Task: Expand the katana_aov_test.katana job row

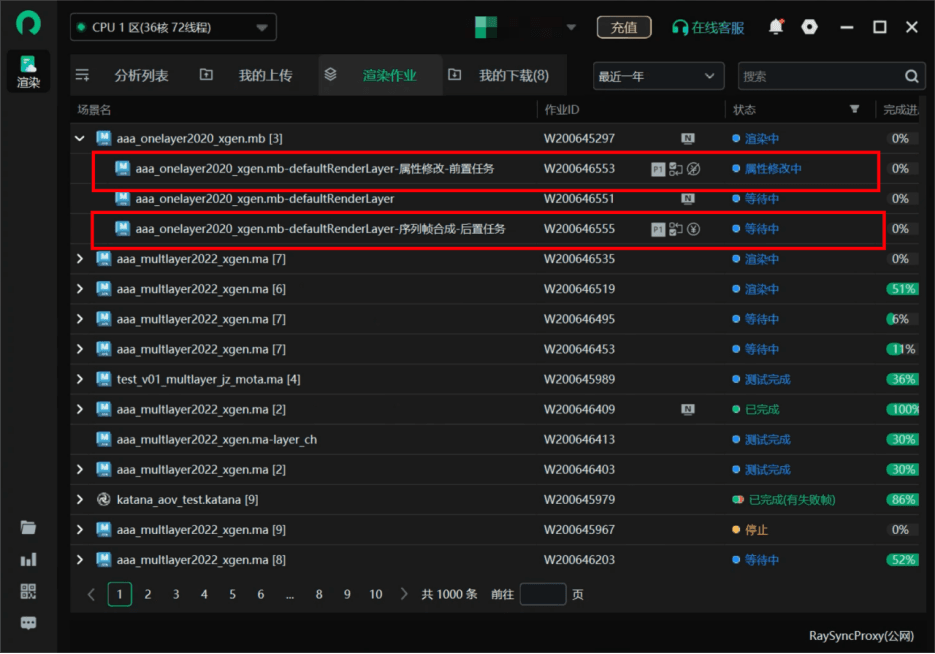Action: pyautogui.click(x=80, y=499)
